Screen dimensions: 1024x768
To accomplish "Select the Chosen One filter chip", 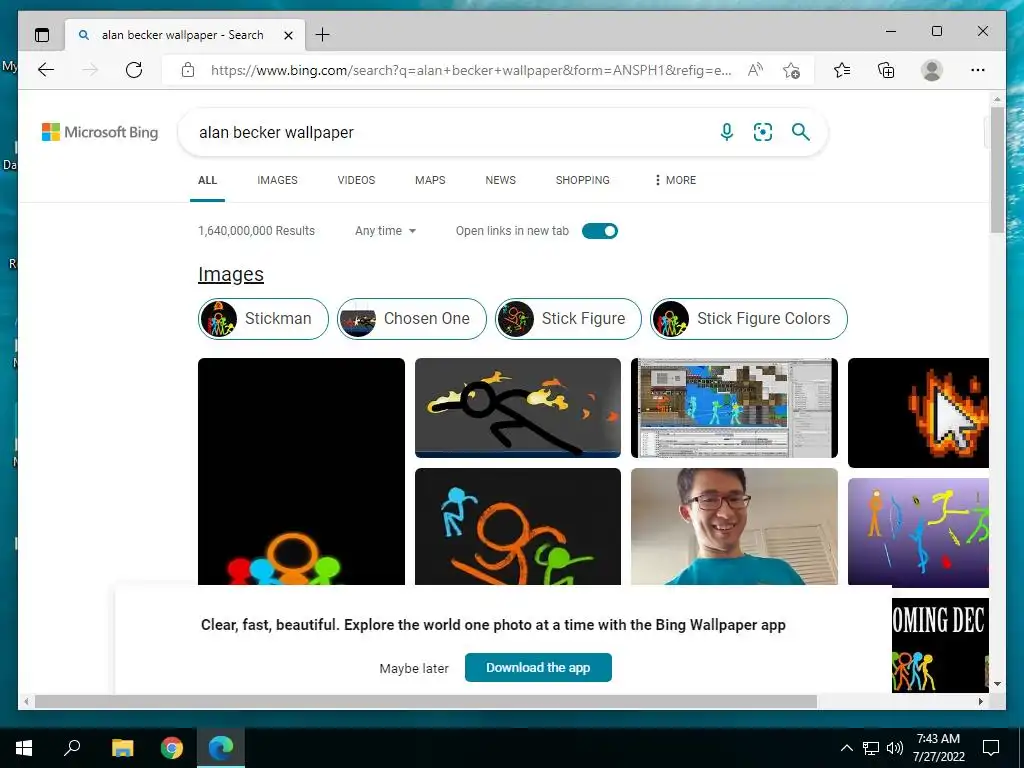I will [x=411, y=319].
